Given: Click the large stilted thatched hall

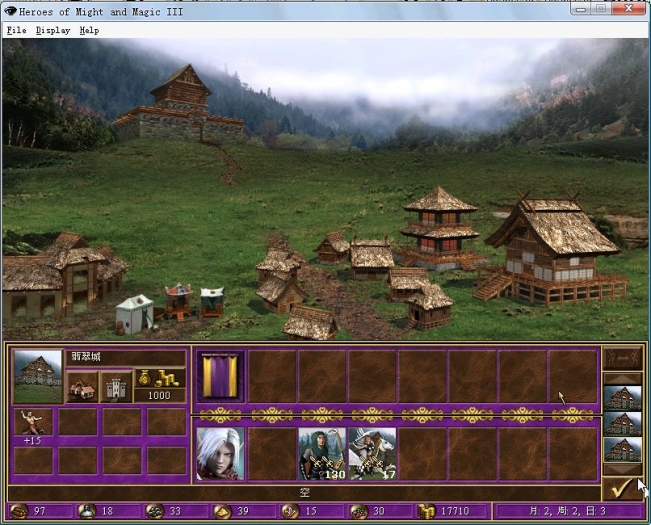Looking at the screenshot, I should point(550,248).
